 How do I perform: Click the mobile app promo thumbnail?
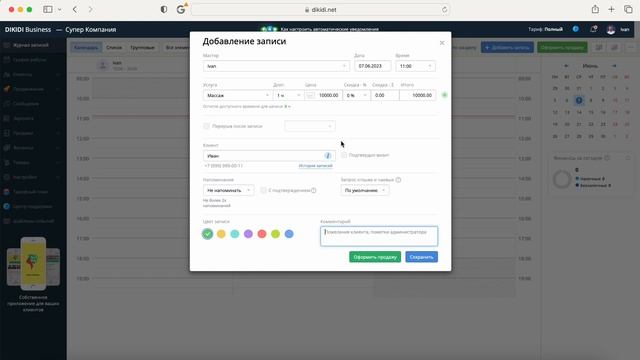tap(33, 263)
